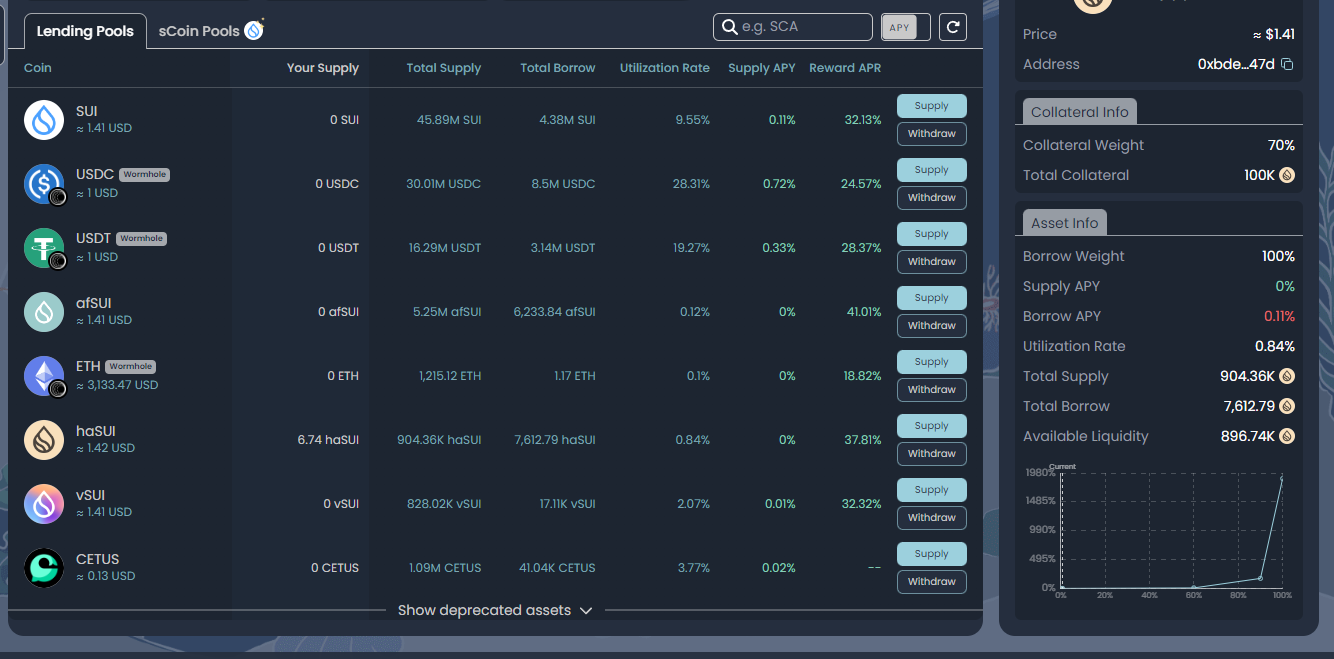1334x659 pixels.
Task: Click the 6.74 haSUI supply value
Action: [328, 440]
